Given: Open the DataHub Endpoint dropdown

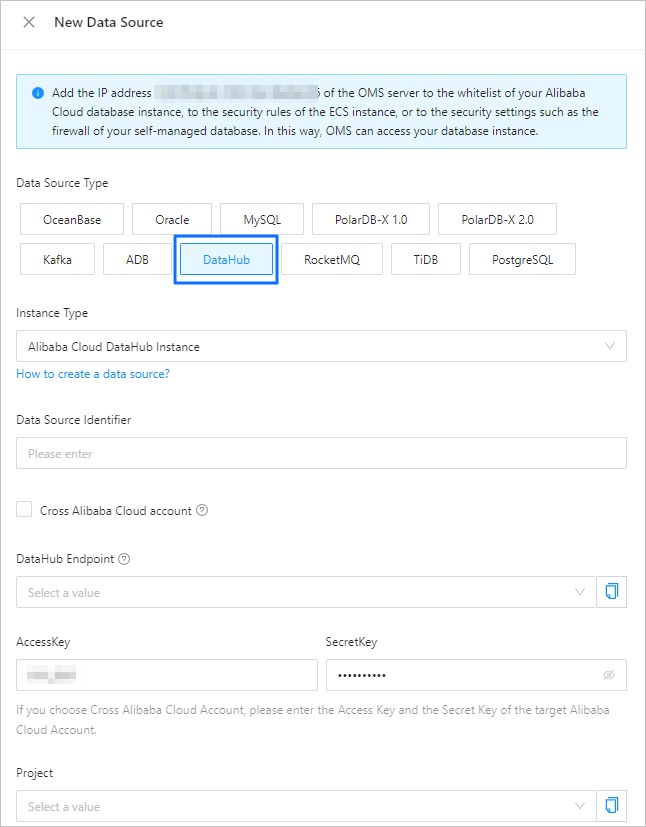Looking at the screenshot, I should [x=306, y=592].
